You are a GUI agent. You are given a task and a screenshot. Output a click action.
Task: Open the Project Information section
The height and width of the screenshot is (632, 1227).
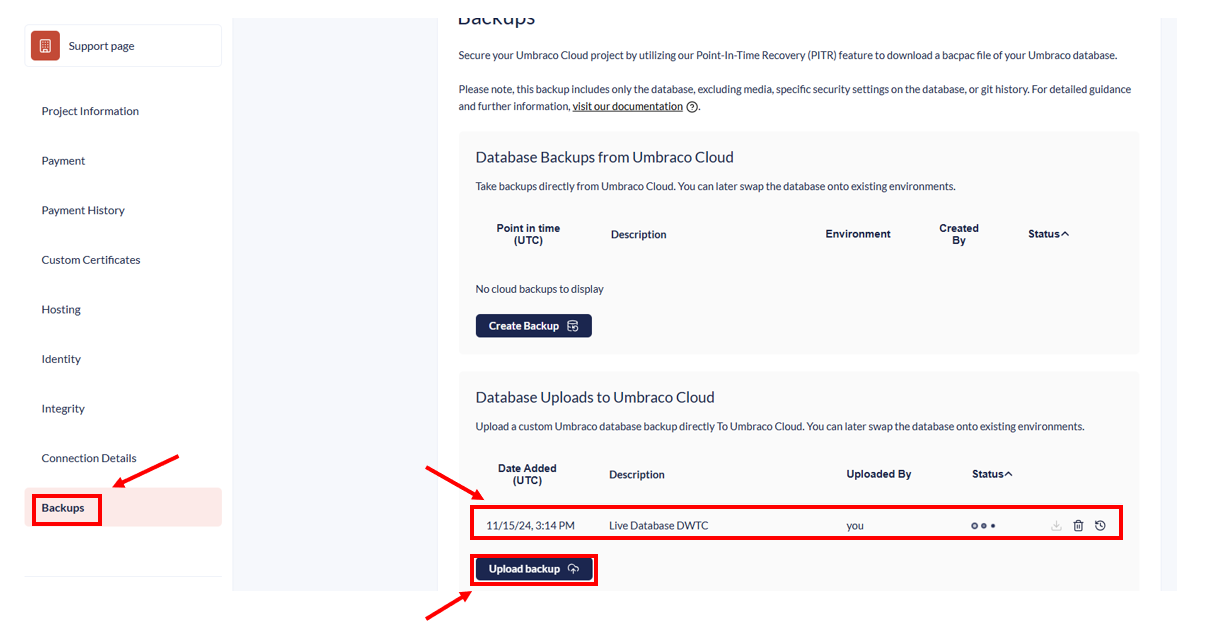(90, 111)
